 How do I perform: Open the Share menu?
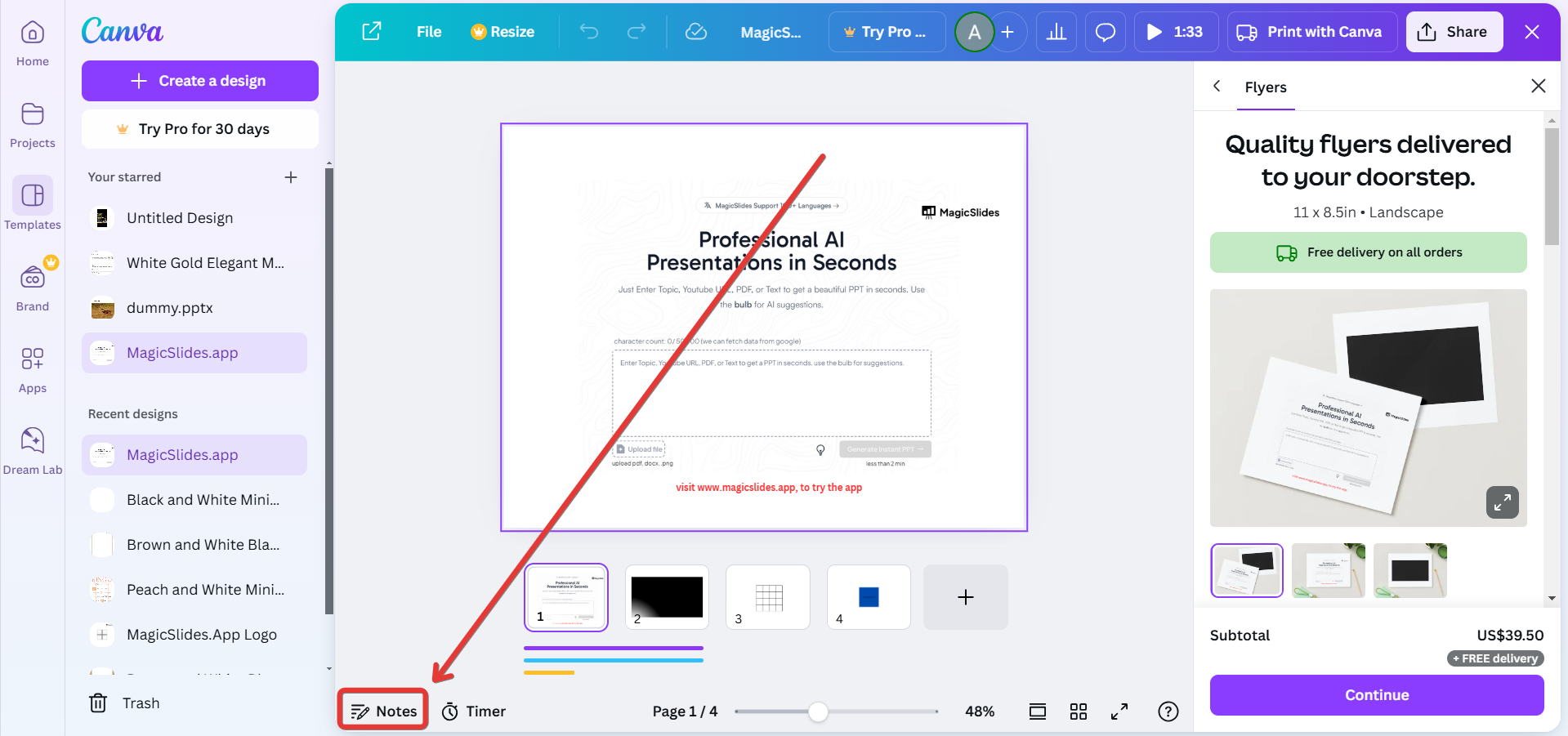1454,32
